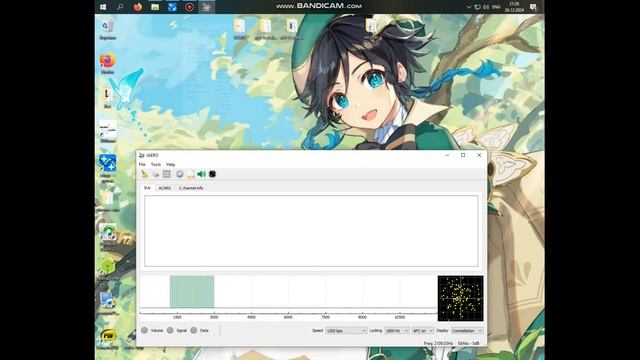Click the Signal LED indicator

[x=170, y=330]
